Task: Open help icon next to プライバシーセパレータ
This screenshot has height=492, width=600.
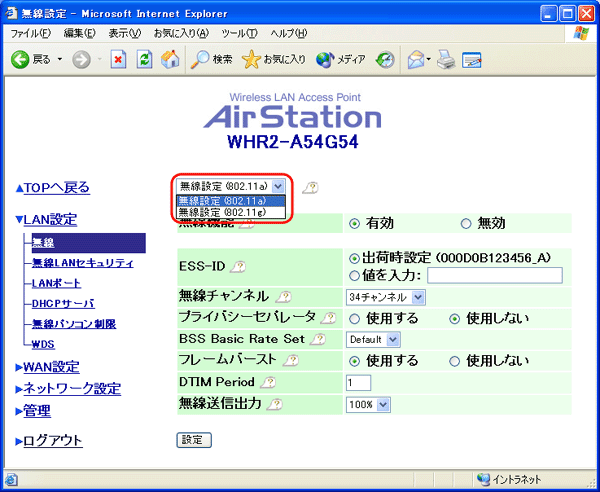Action: [328, 318]
